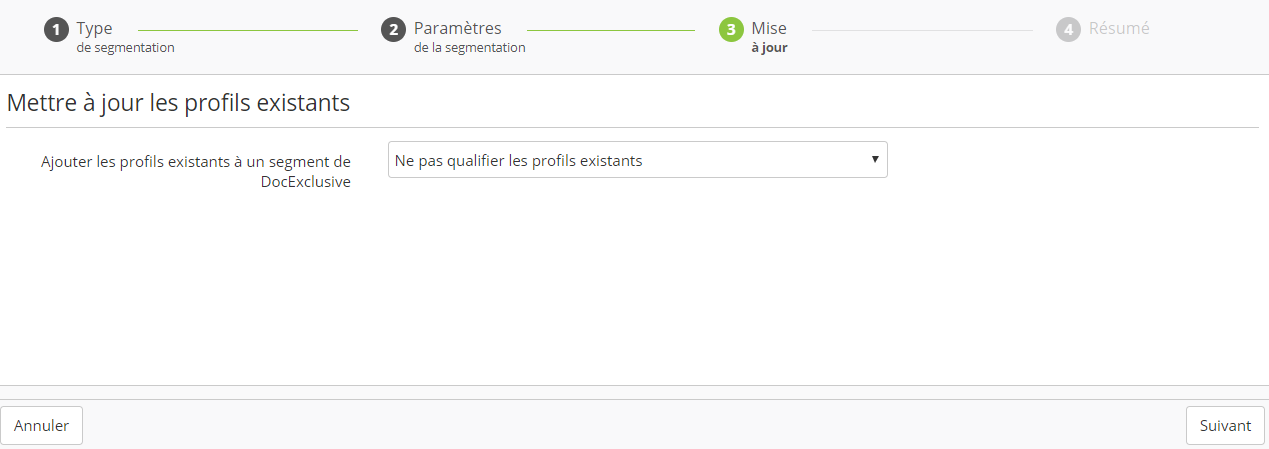Click the 'Mettre à jour les profils existants' heading
This screenshot has width=1269, height=449.
click(x=178, y=103)
